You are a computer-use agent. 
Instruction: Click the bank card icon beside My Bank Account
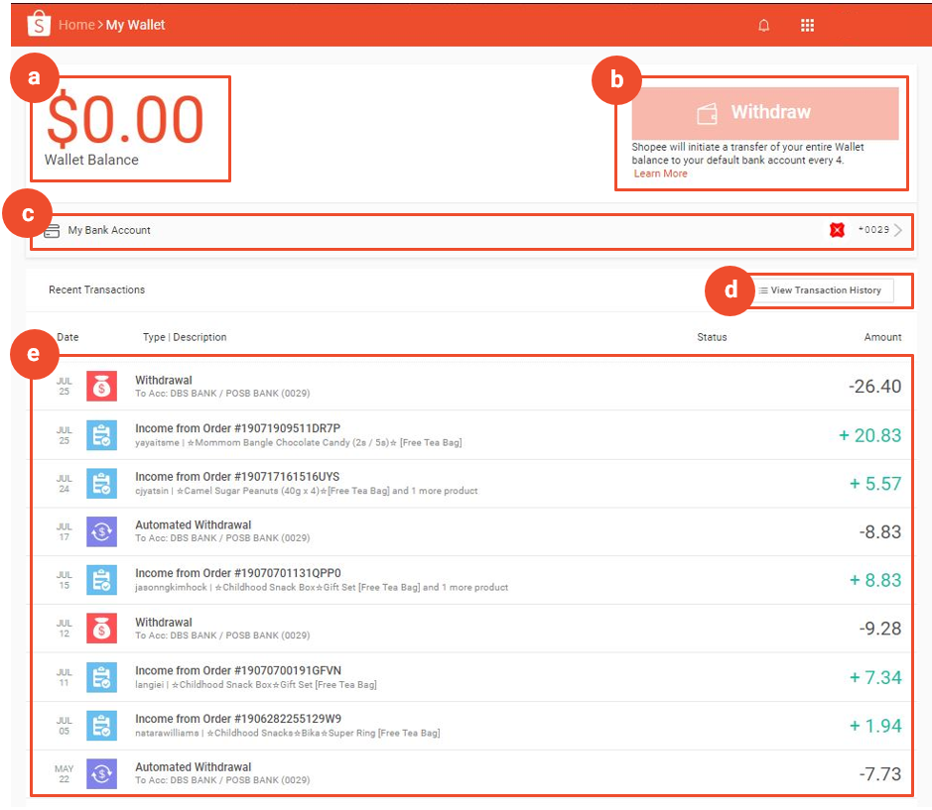click(x=52, y=231)
